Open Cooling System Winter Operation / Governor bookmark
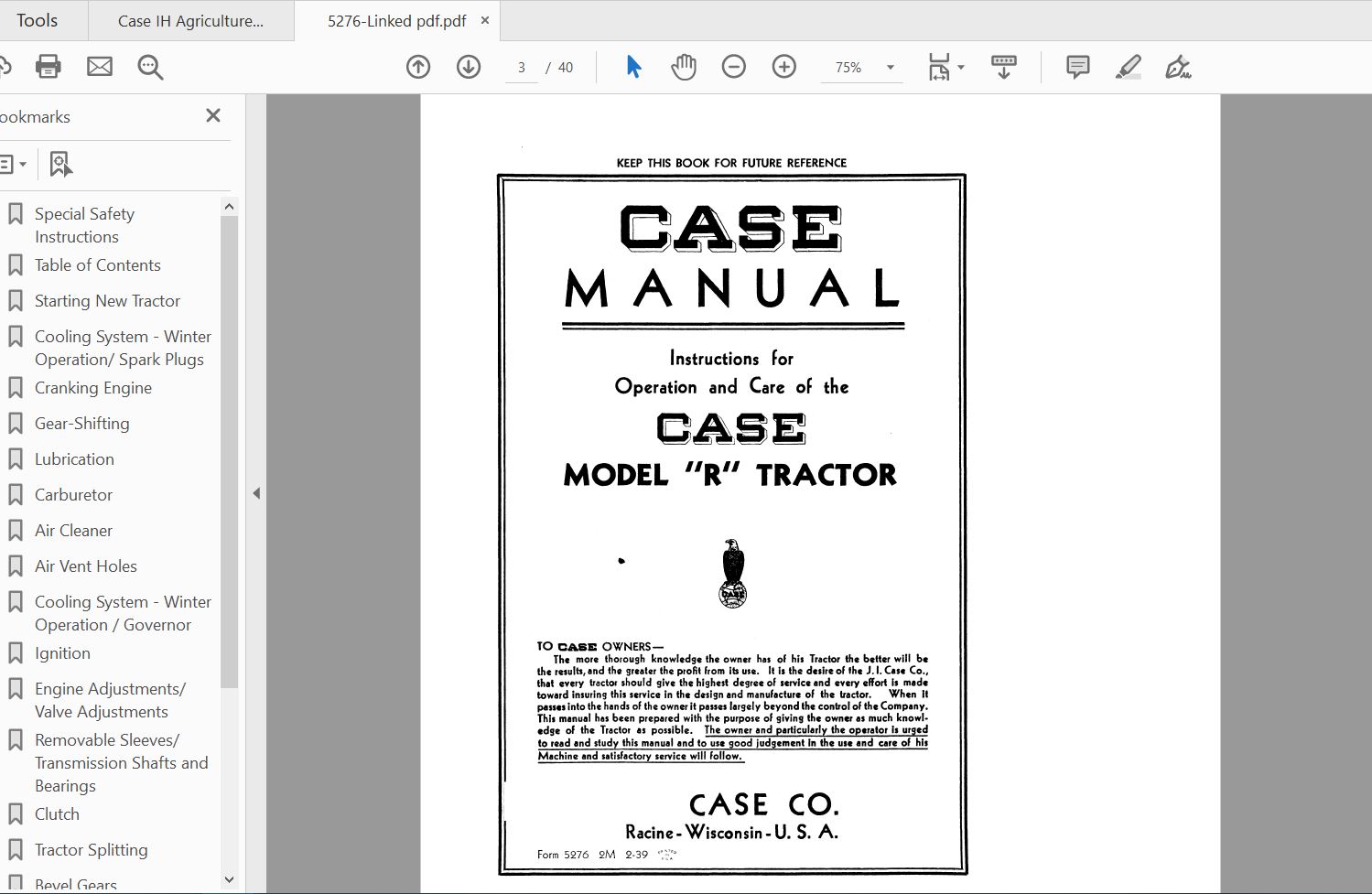 click(123, 613)
